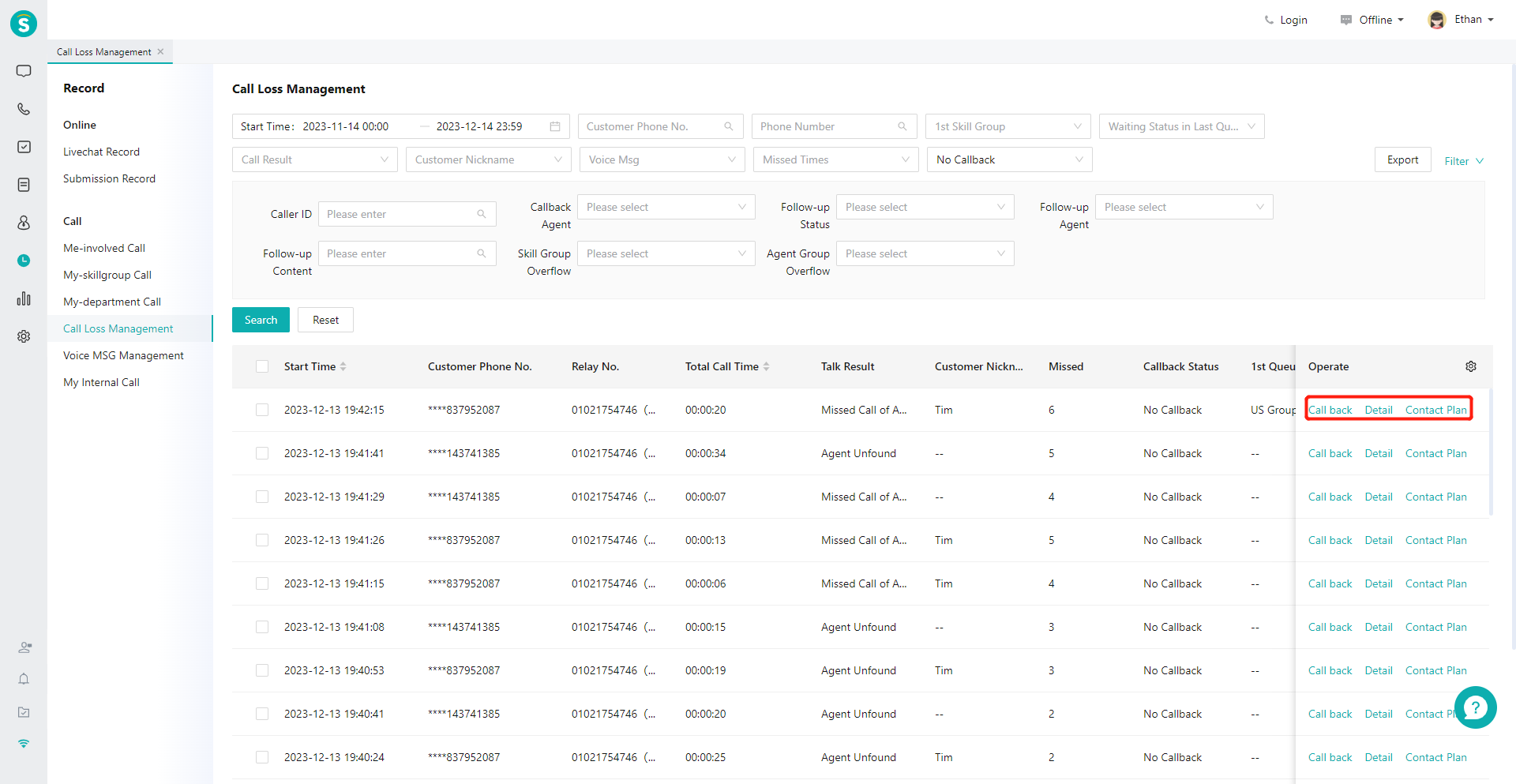The width and height of the screenshot is (1516, 784).
Task: Open Me-involved Call menu item
Action: tap(104, 248)
